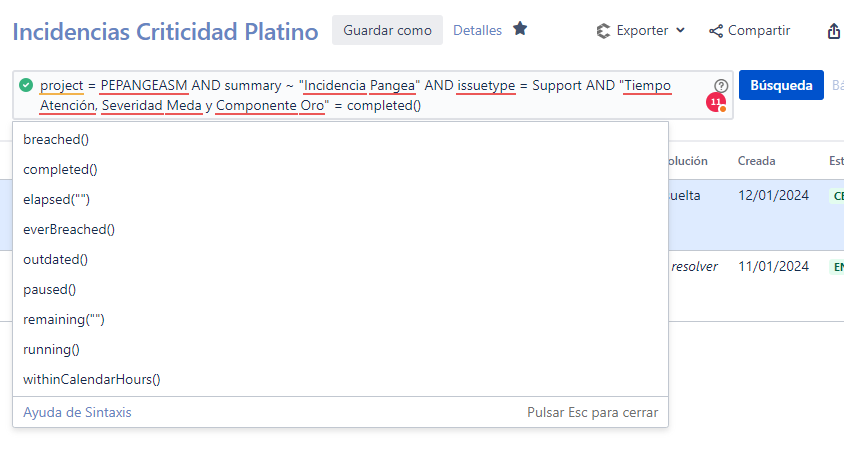844x466 pixels.
Task: Open the Exporter dropdown chevron
Action: pos(680,30)
